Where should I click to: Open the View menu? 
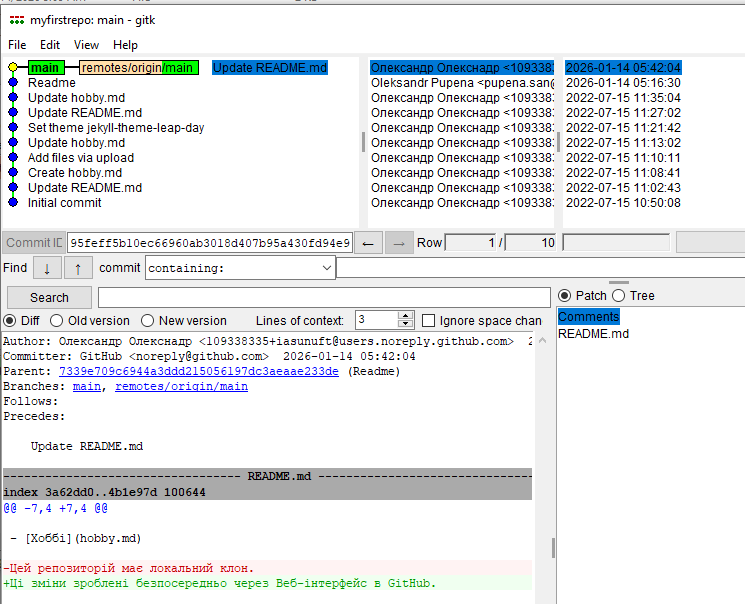[x=86, y=45]
